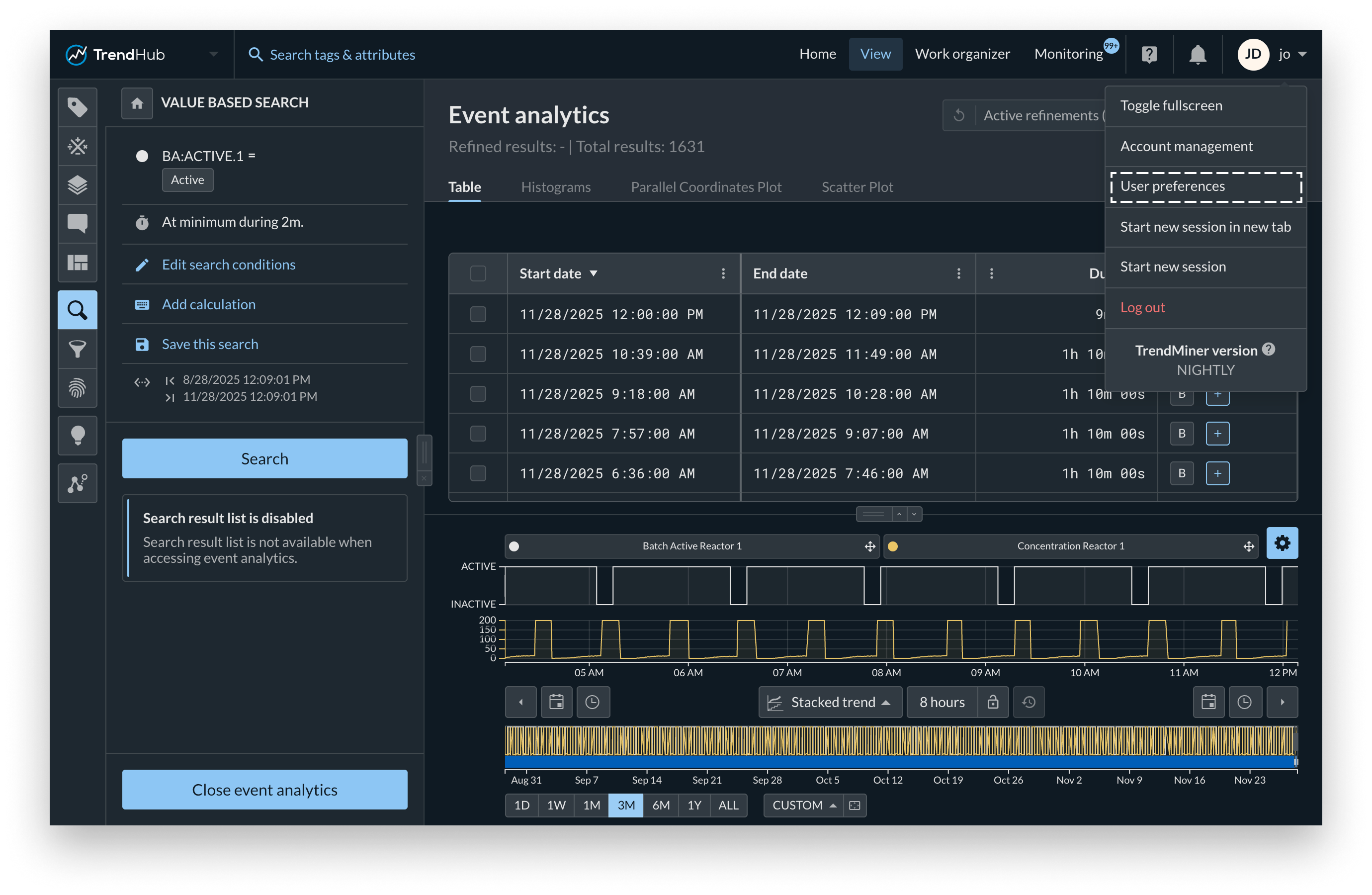Lock the 8 hours time span

[993, 702]
